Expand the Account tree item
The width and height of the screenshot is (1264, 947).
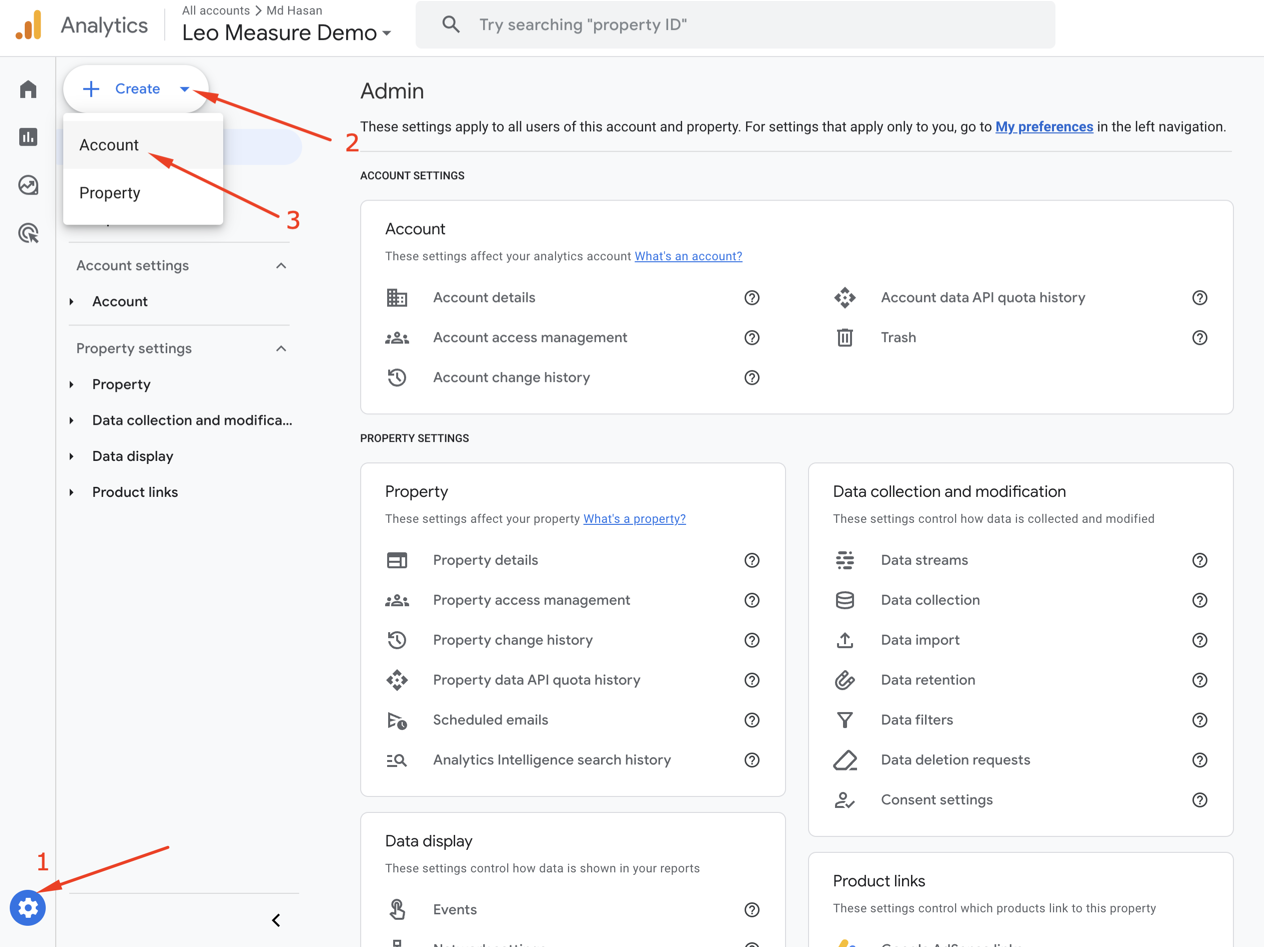click(72, 302)
